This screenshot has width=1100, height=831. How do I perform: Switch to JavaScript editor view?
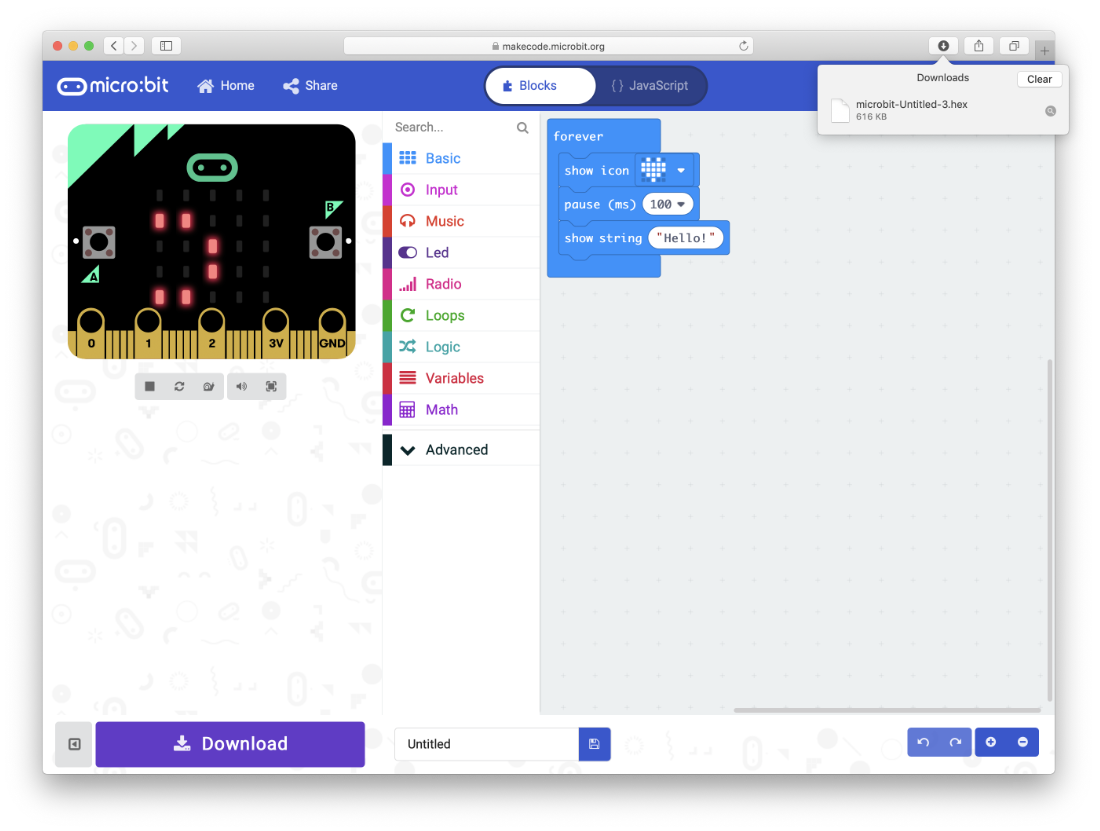(650, 86)
